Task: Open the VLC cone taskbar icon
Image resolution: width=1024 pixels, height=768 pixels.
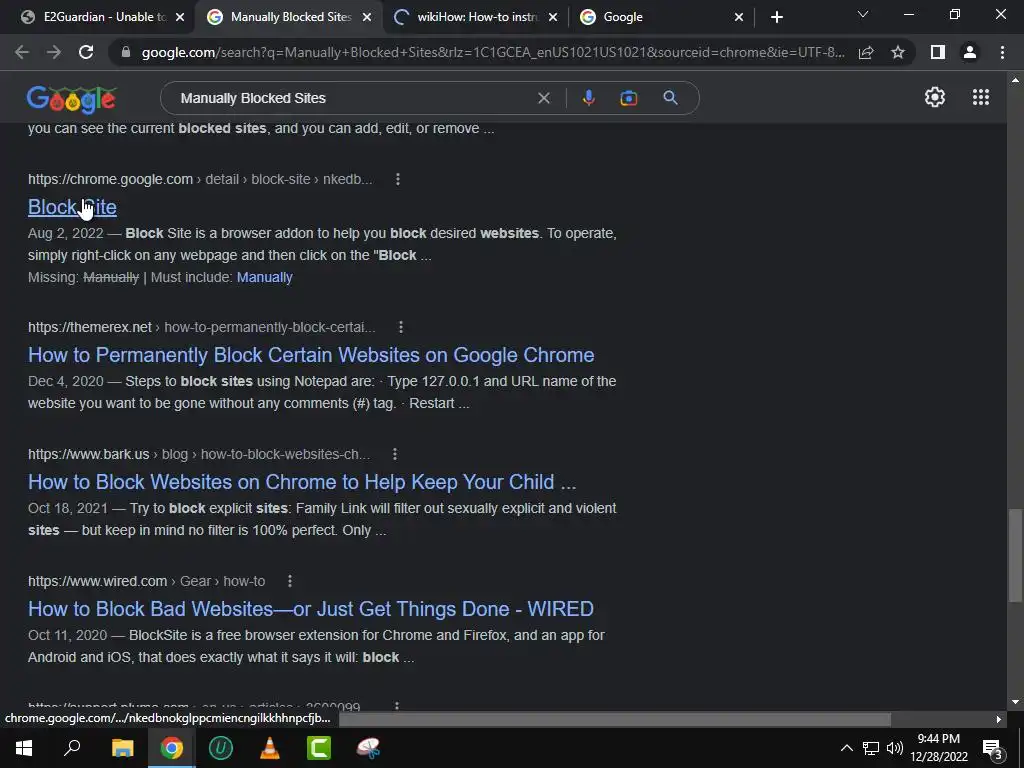Action: click(270, 748)
